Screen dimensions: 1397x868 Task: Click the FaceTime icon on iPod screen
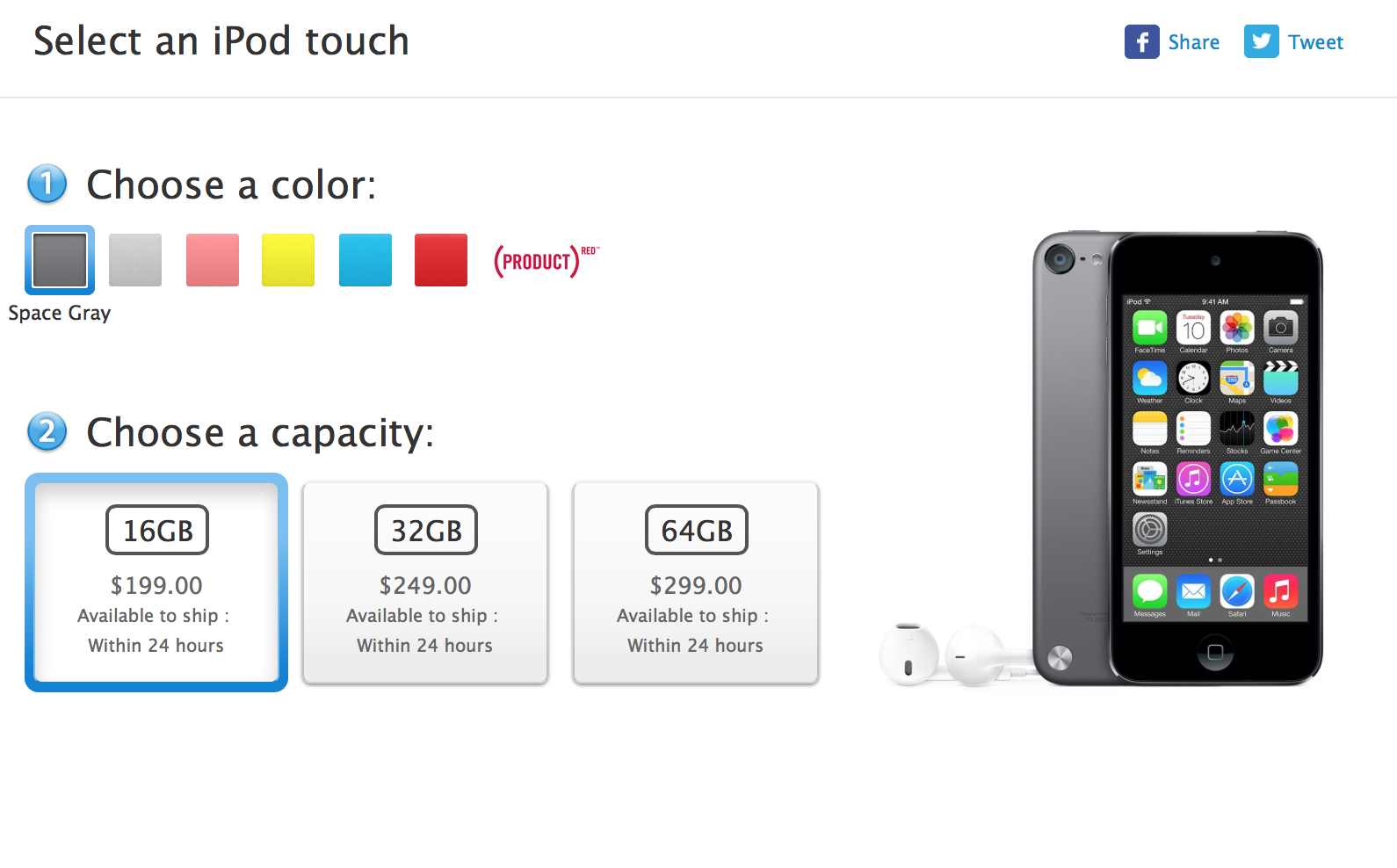click(x=1149, y=329)
